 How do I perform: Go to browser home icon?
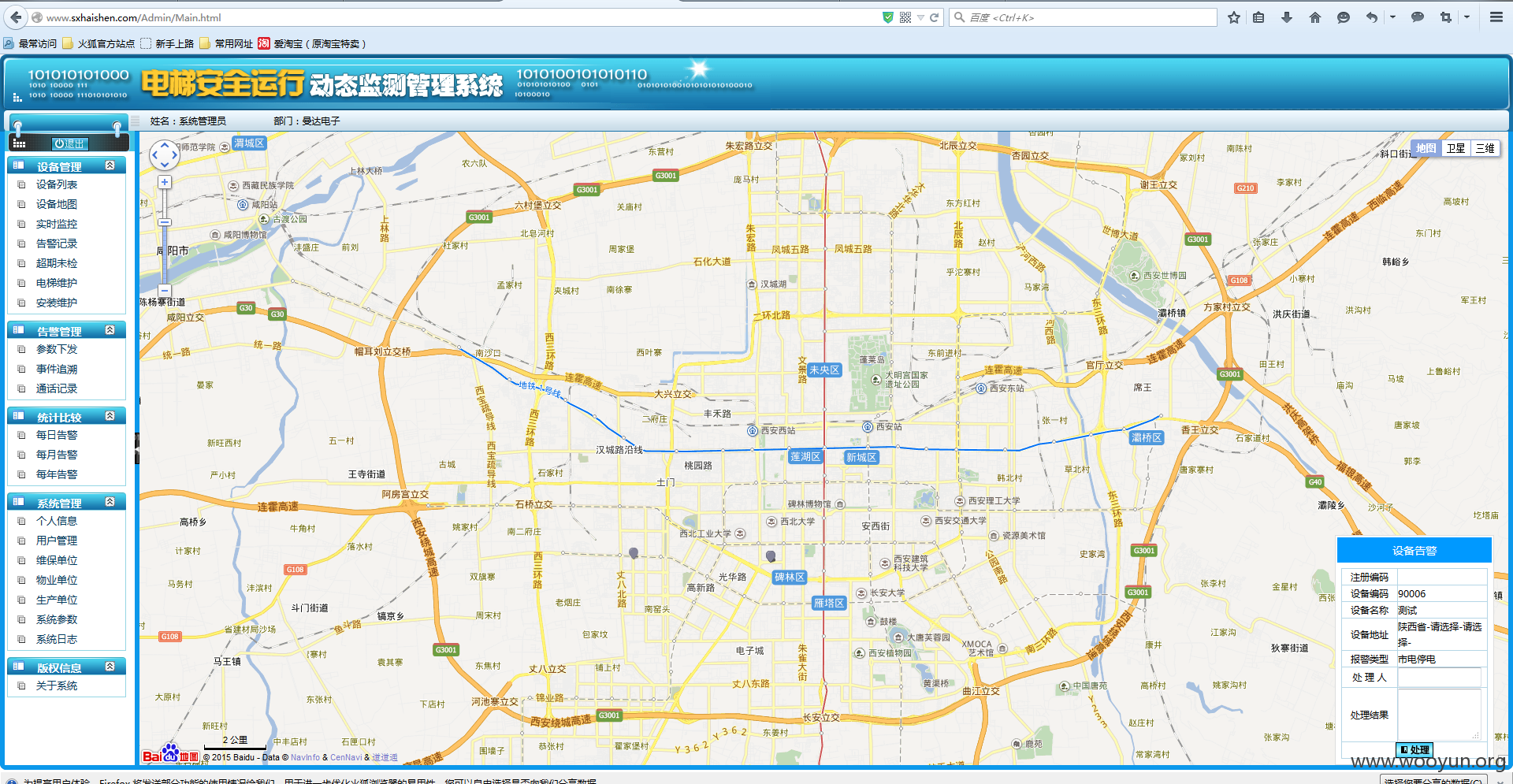click(x=1315, y=17)
